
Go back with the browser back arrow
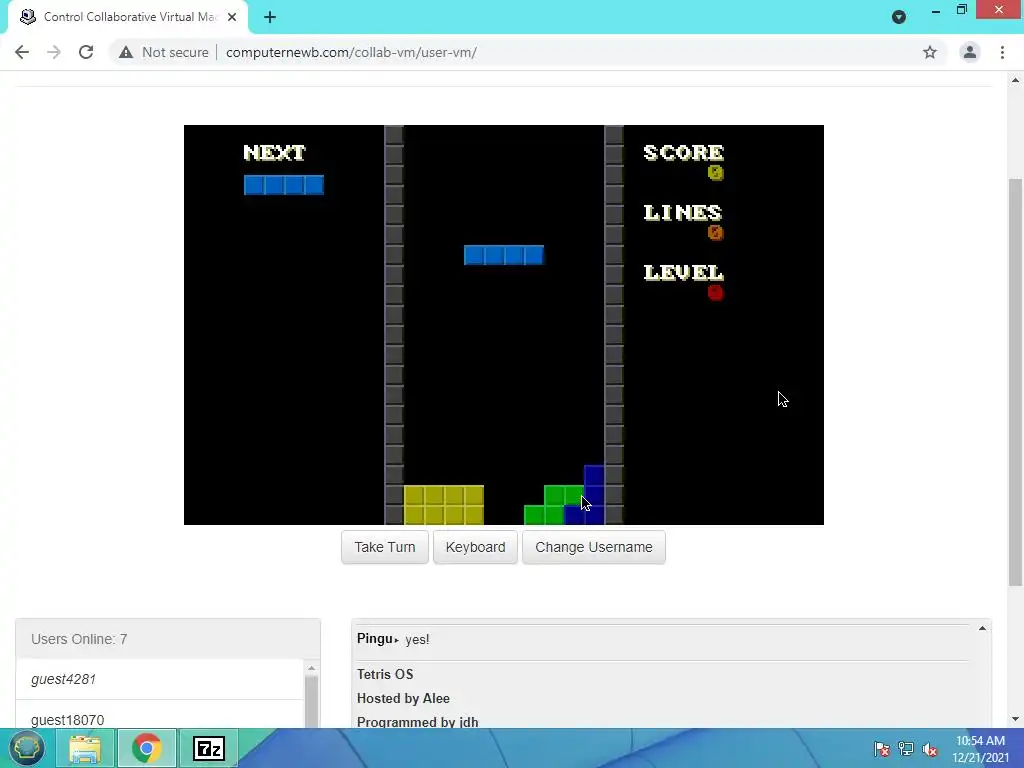coord(22,52)
